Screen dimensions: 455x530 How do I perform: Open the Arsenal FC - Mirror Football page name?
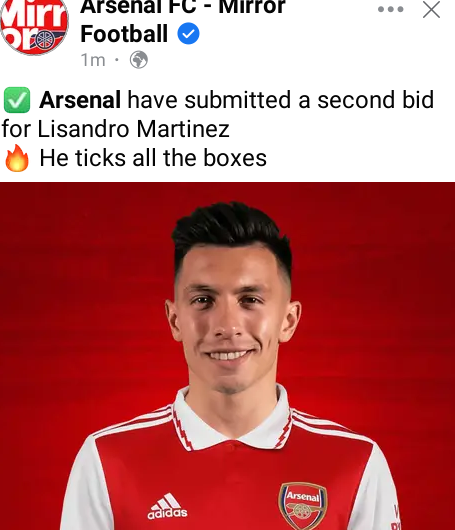183,20
